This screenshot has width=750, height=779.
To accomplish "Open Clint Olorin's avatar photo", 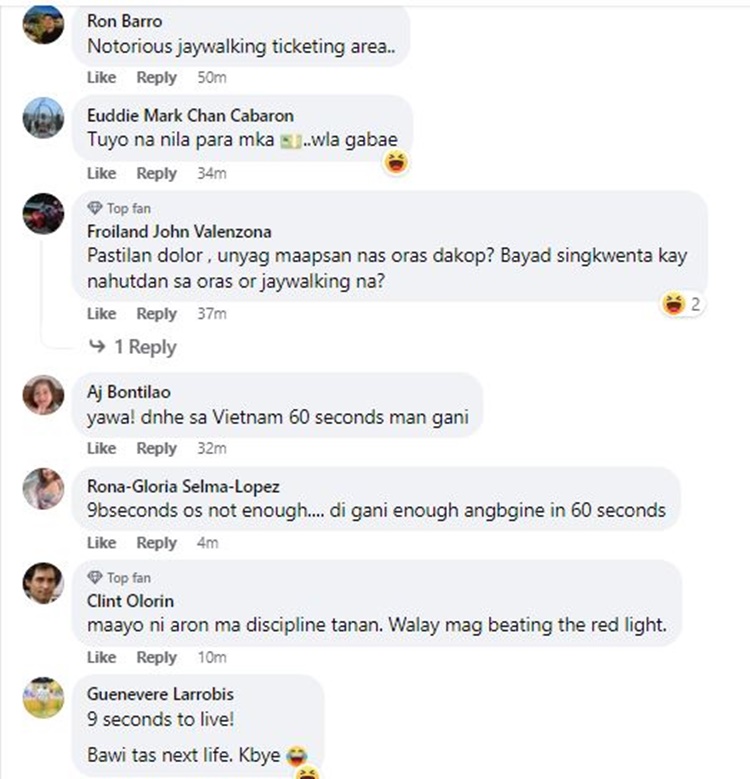I will 43,583.
